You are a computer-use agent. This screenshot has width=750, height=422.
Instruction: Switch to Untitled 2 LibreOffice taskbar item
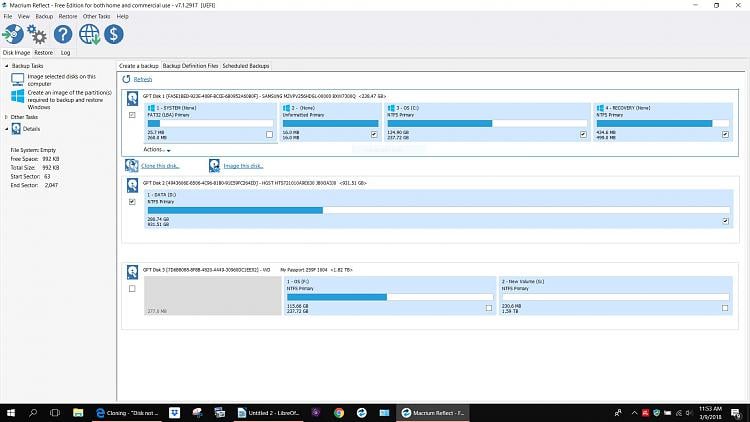(269, 412)
